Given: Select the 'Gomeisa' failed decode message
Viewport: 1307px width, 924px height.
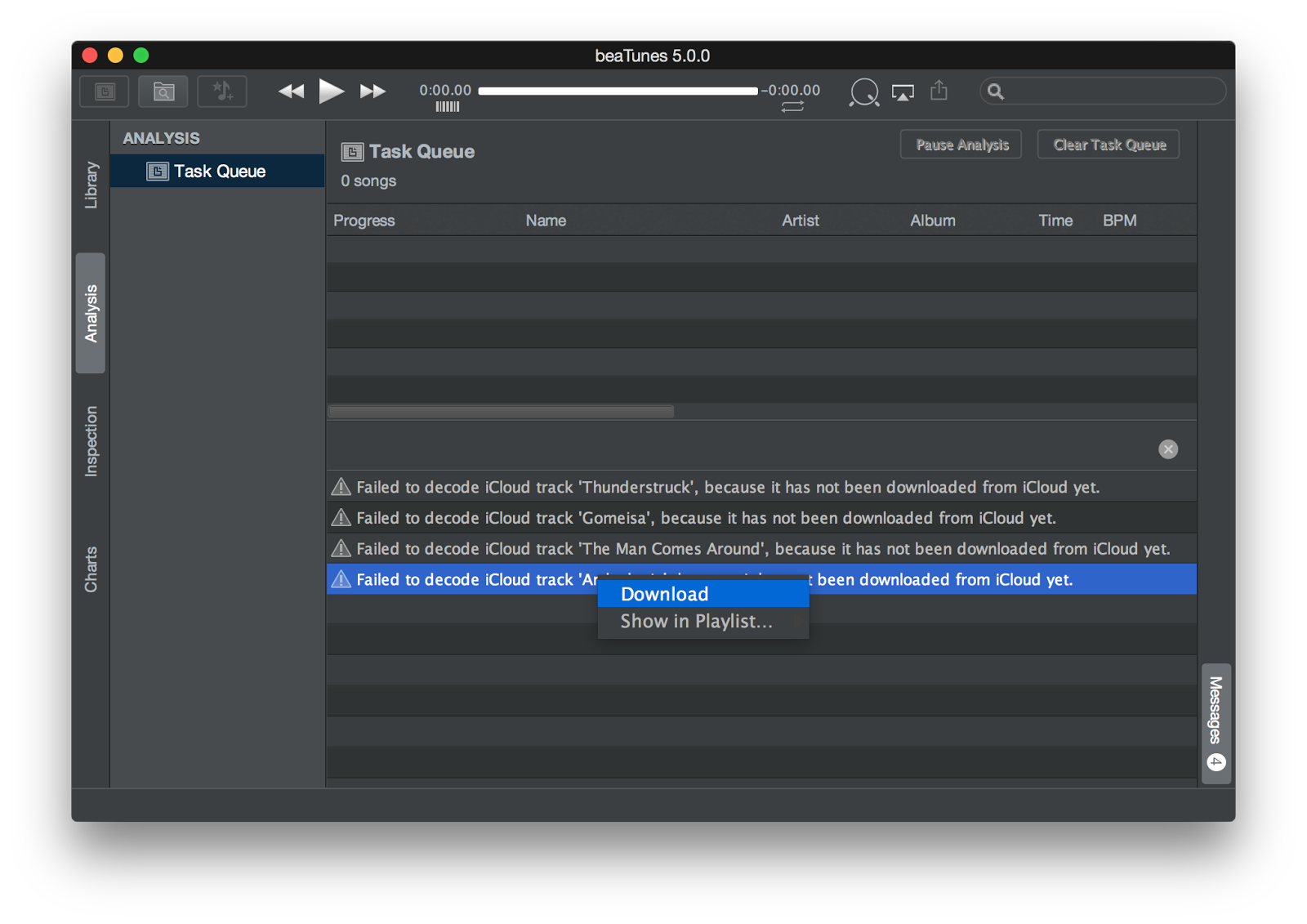Looking at the screenshot, I should click(x=761, y=518).
